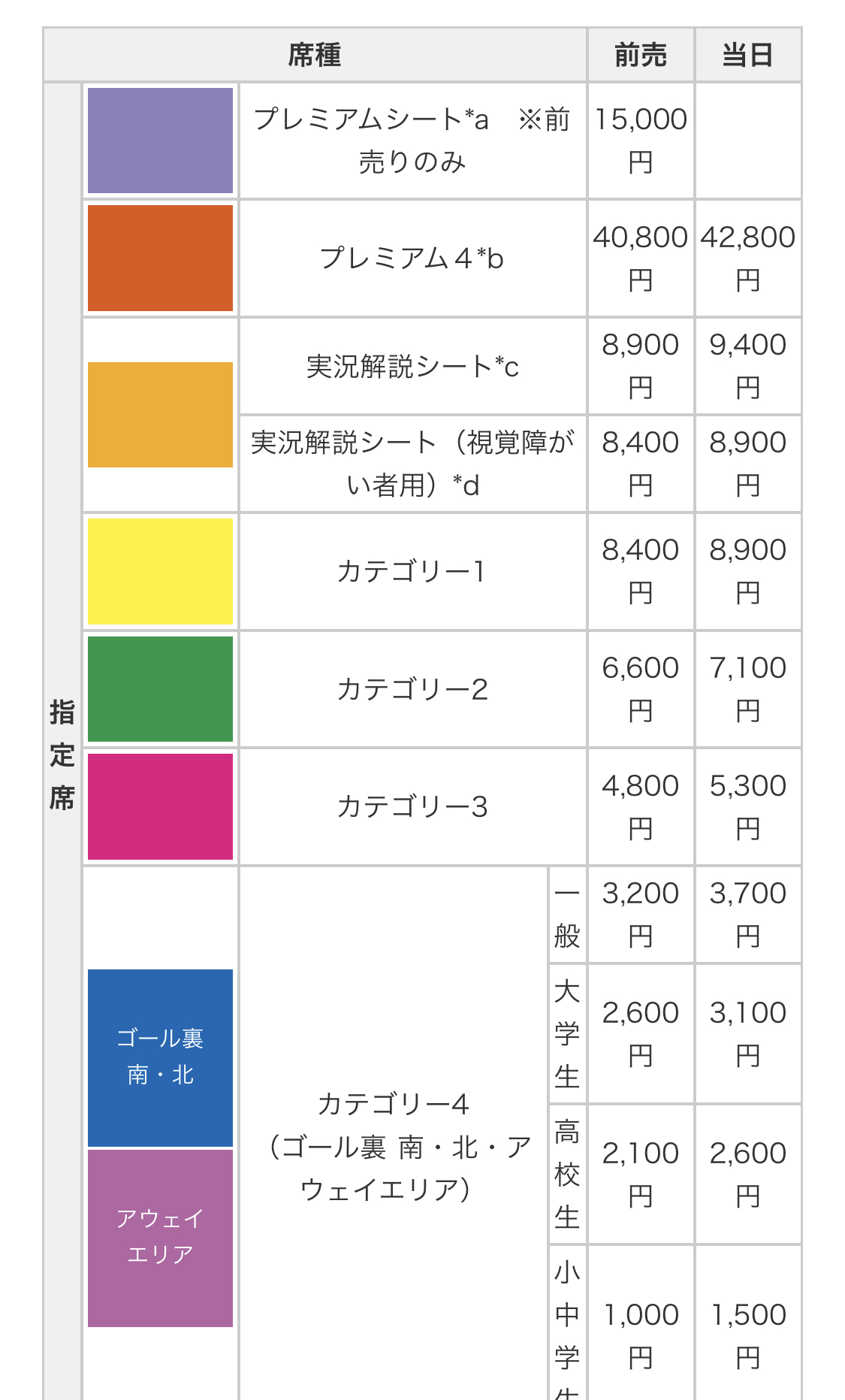Click the purple Premium Seat color swatch
The width and height of the screenshot is (845, 1400).
[160, 141]
